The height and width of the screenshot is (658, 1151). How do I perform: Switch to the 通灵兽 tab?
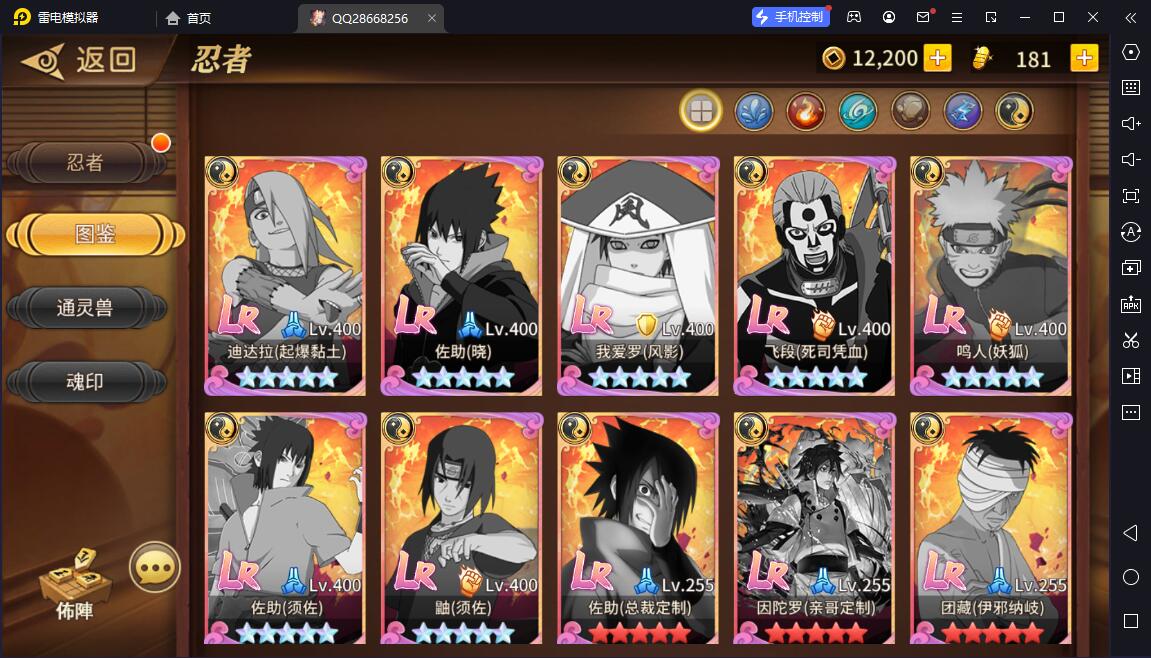[x=86, y=307]
